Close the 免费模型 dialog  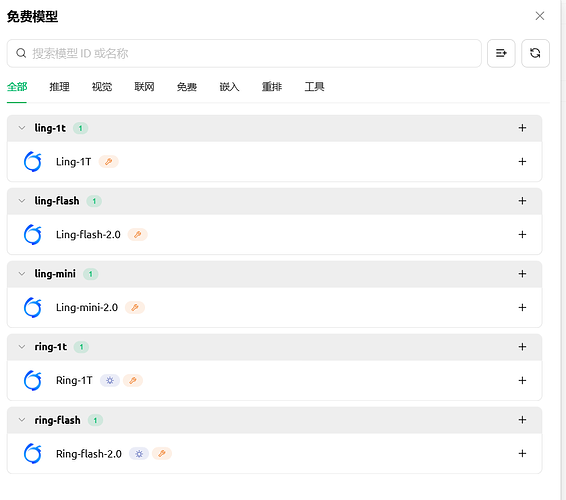[x=540, y=16]
